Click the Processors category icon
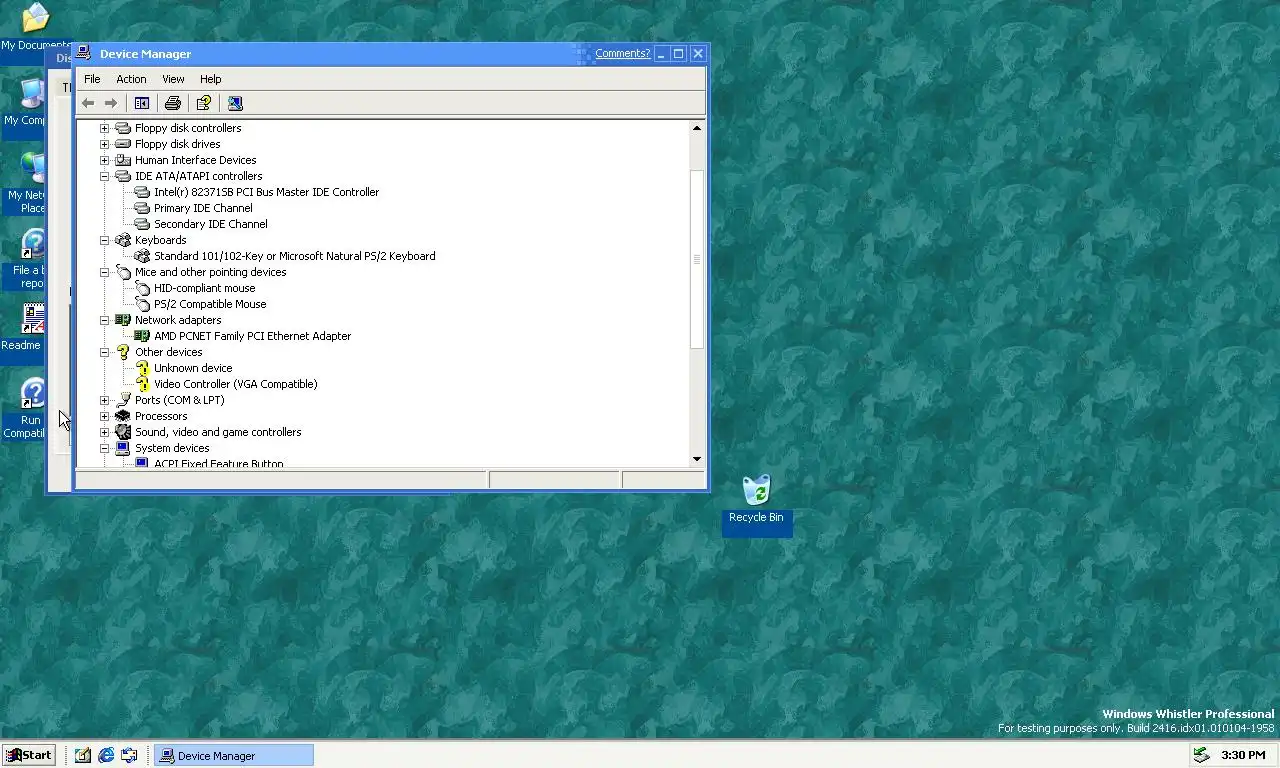This screenshot has height=768, width=1280. [x=123, y=416]
